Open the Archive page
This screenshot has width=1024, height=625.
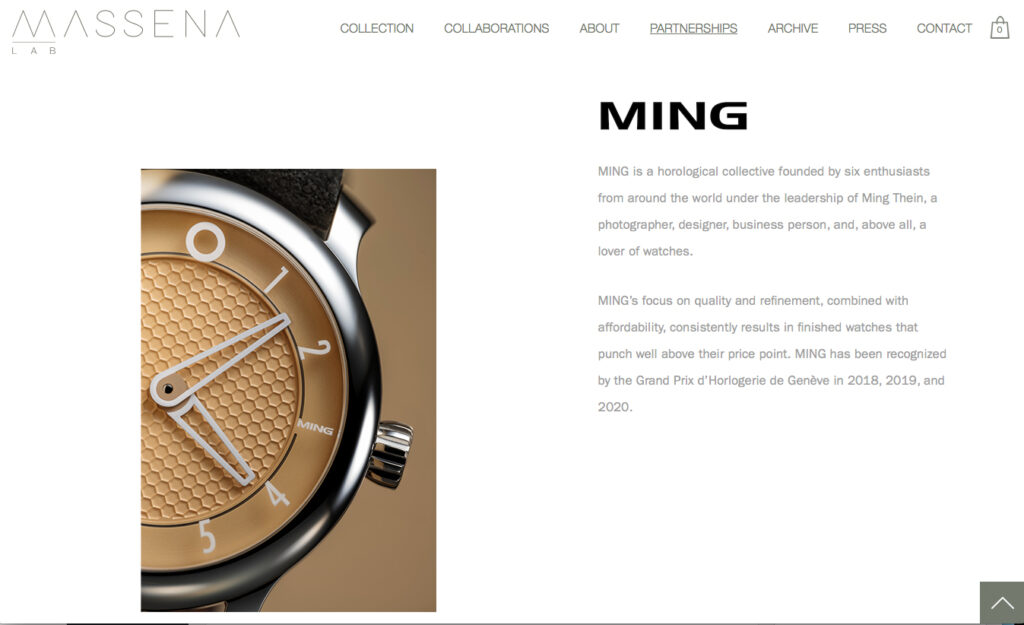792,28
